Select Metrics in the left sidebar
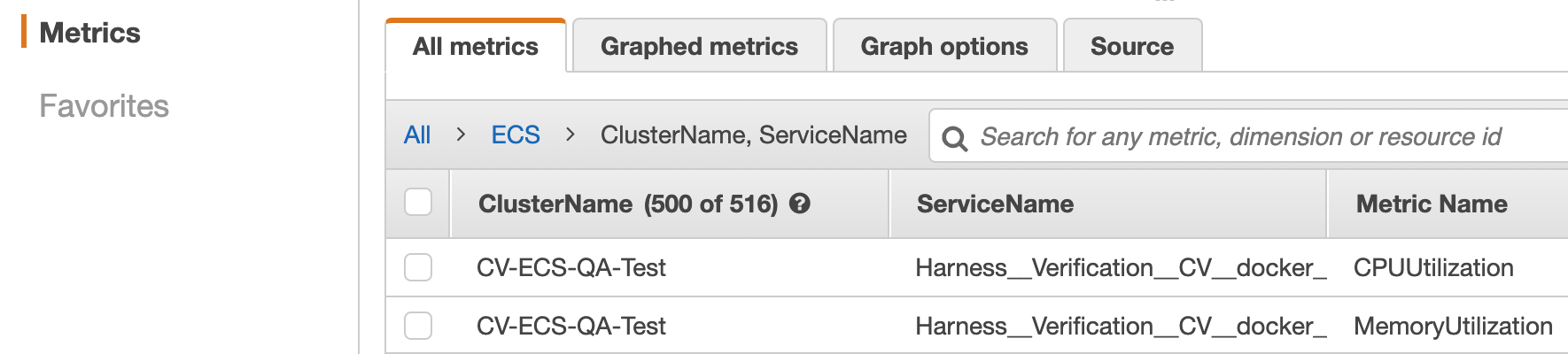 tap(89, 33)
